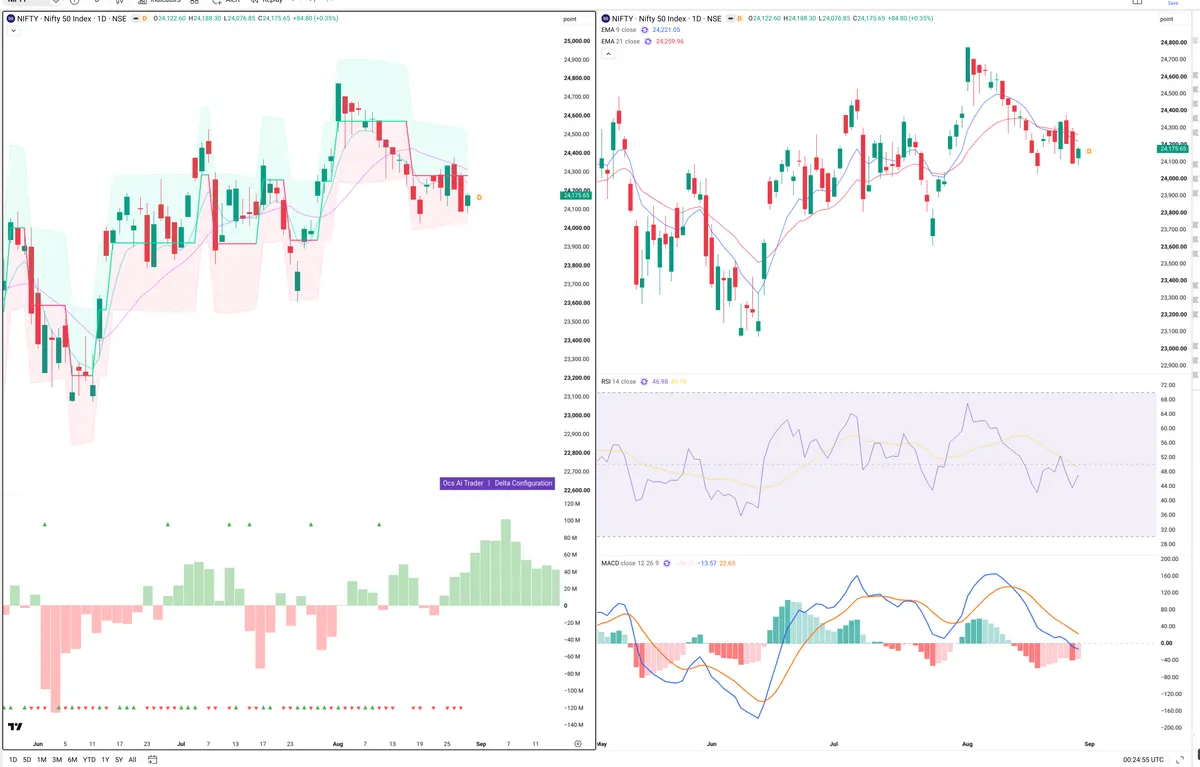Click the Indicators toolbar button
This screenshot has height=767, width=1200.
point(158,2)
